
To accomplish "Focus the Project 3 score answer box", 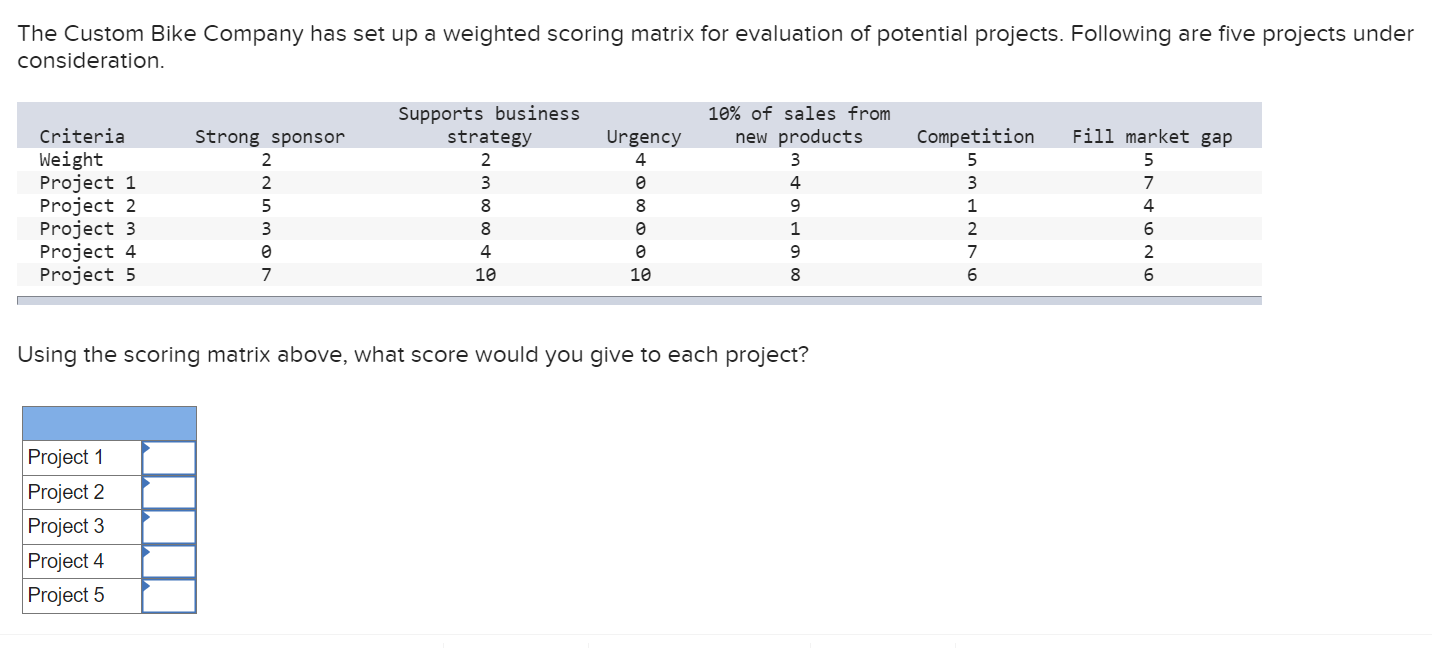I will (x=169, y=526).
